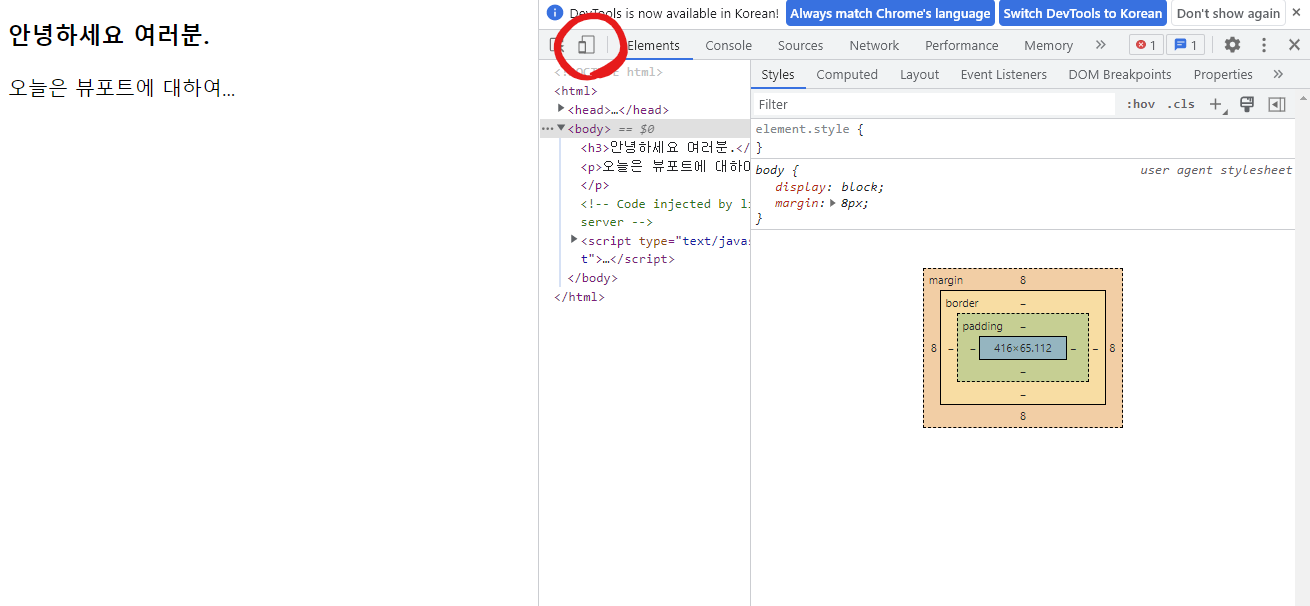Select the Styles sidebar tab
Screen dimensions: 1310x606
click(x=777, y=74)
